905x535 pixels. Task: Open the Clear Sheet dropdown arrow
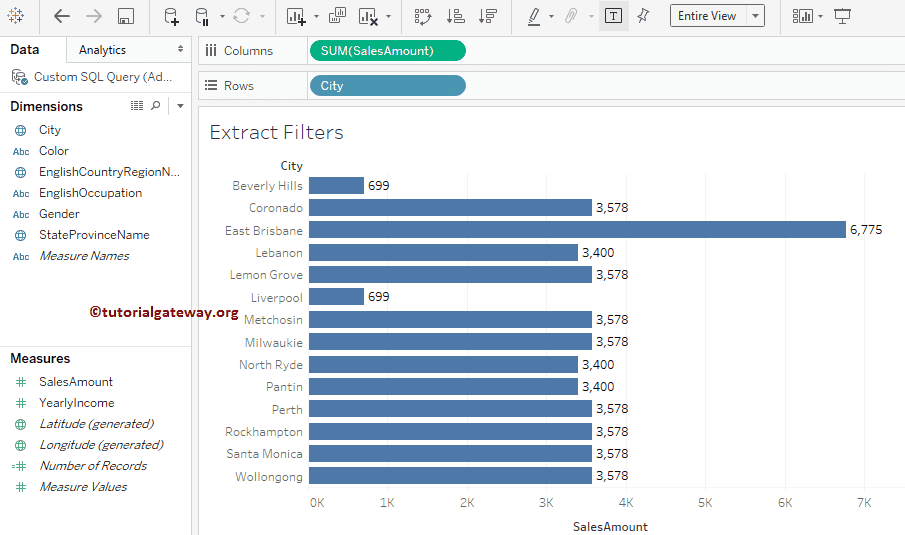tap(388, 17)
